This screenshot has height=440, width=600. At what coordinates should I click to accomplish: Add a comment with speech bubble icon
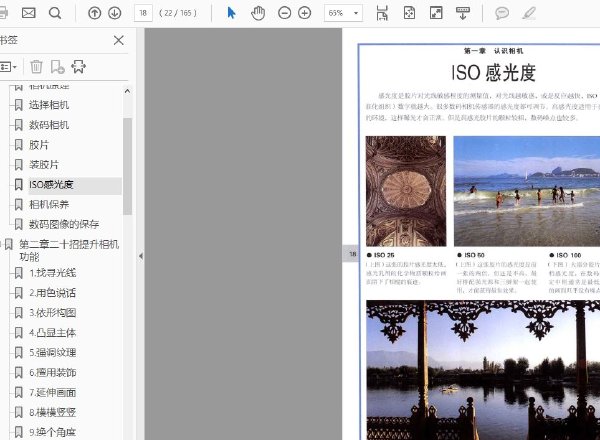click(x=502, y=13)
